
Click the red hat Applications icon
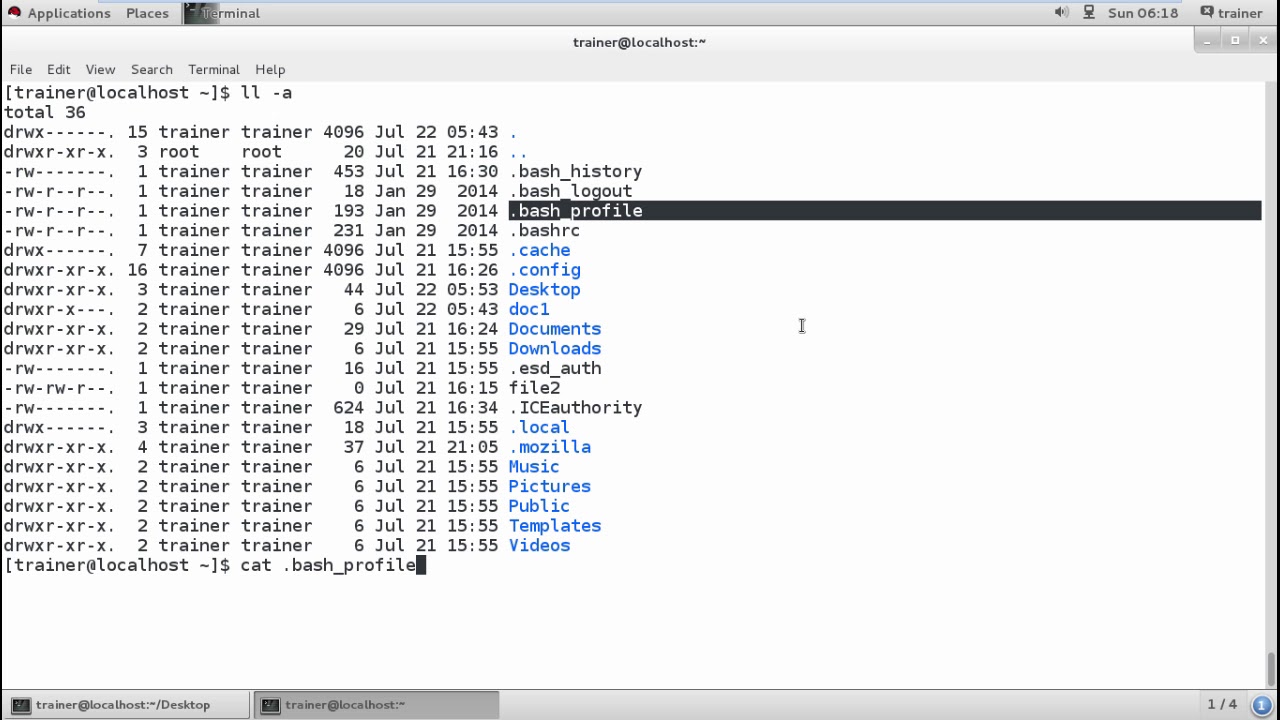(x=14, y=13)
